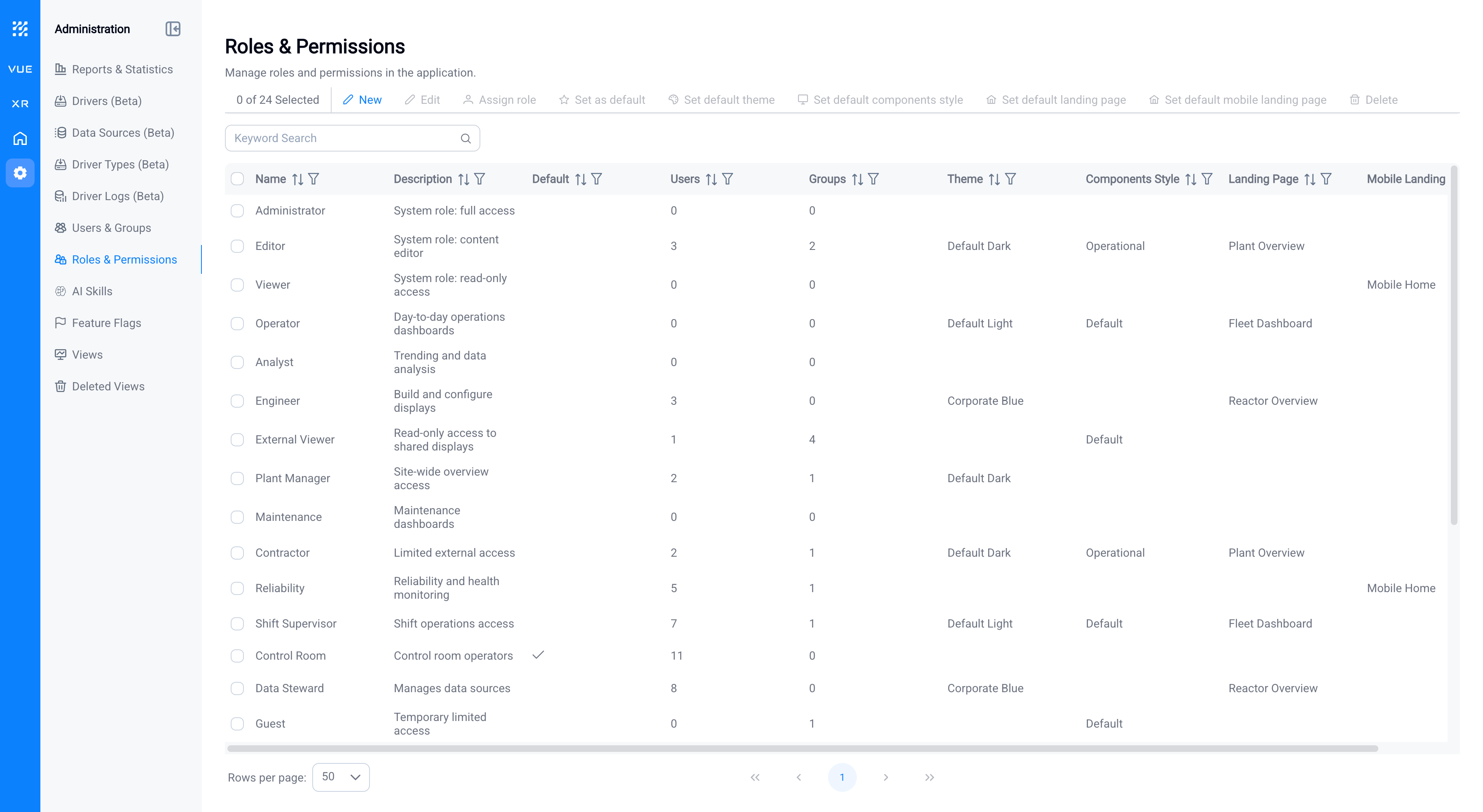Click the Data Steward role name
This screenshot has height=812, width=1483.
coord(290,688)
